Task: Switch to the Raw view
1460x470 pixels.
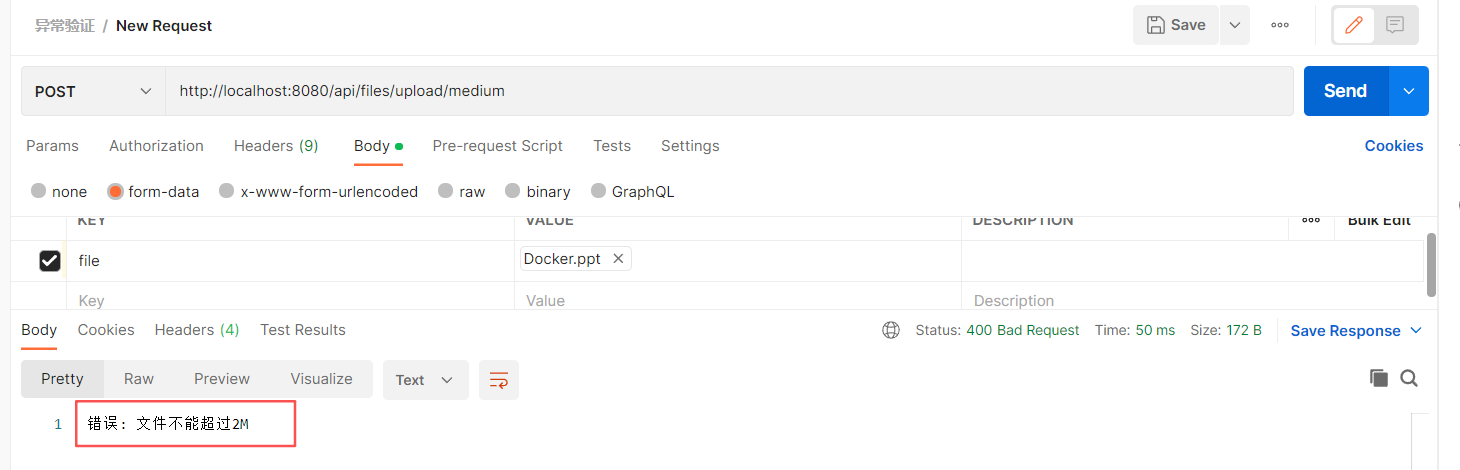Action: [x=139, y=379]
